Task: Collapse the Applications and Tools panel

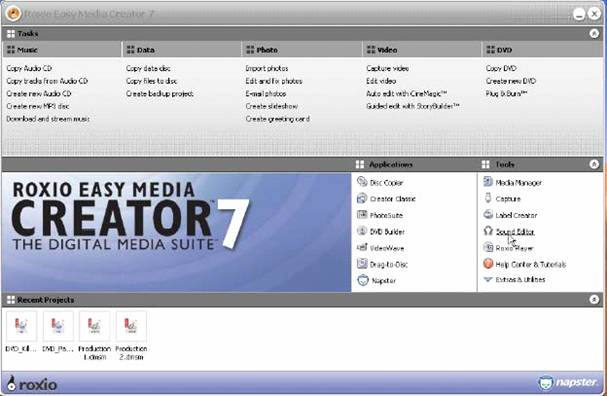Action: 594,164
